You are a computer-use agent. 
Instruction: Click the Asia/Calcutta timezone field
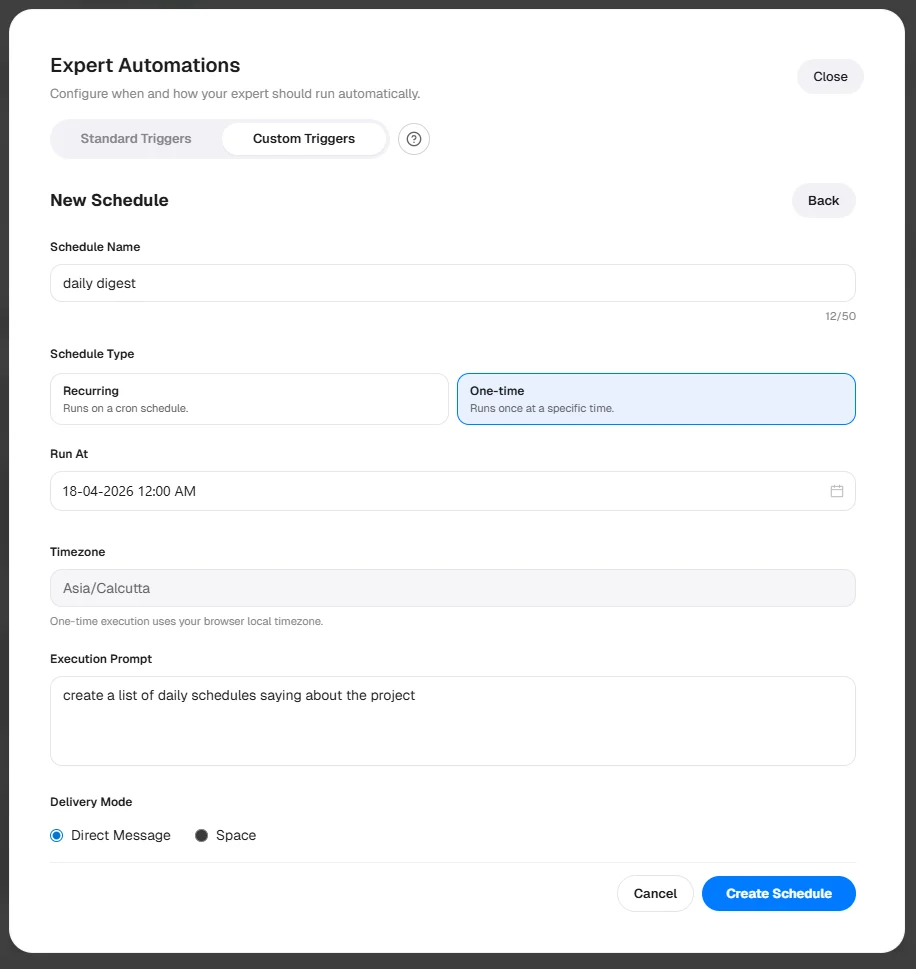pos(452,588)
